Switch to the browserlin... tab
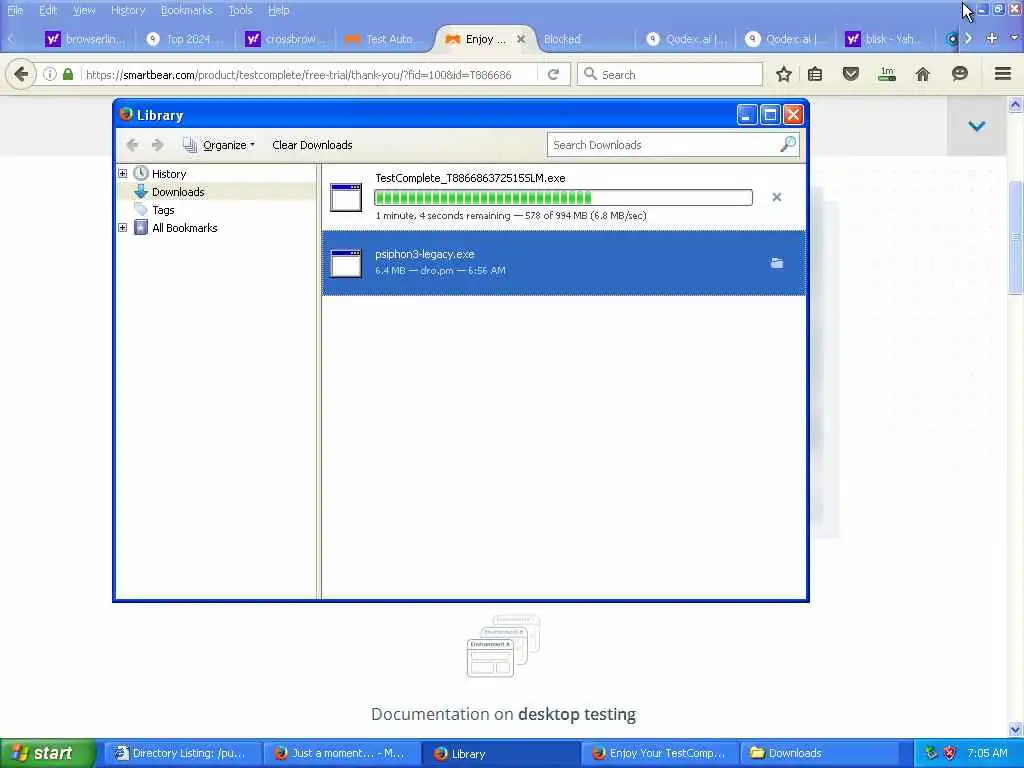This screenshot has width=1024, height=768. 85,39
